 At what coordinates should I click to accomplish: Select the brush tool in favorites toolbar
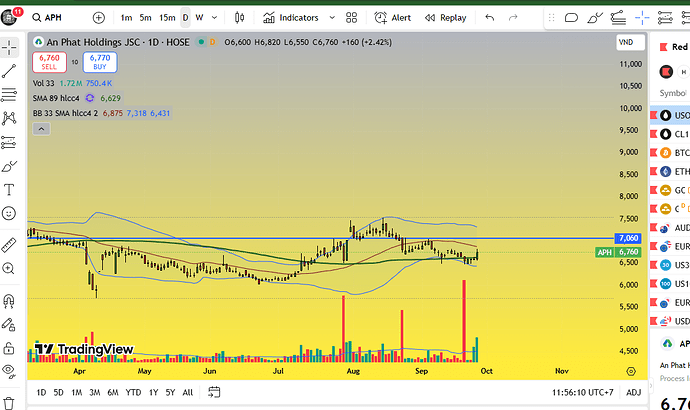(595, 18)
